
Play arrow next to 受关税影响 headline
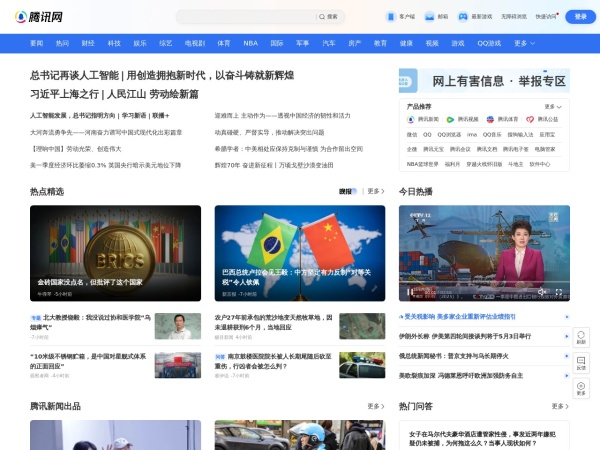pos(567,317)
